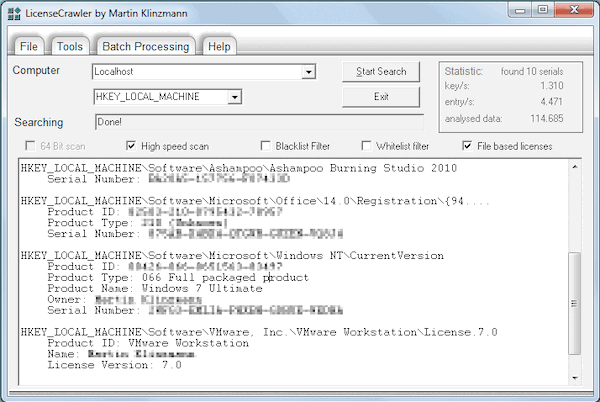Enable the Whitelist filter checkbox

[x=366, y=146]
